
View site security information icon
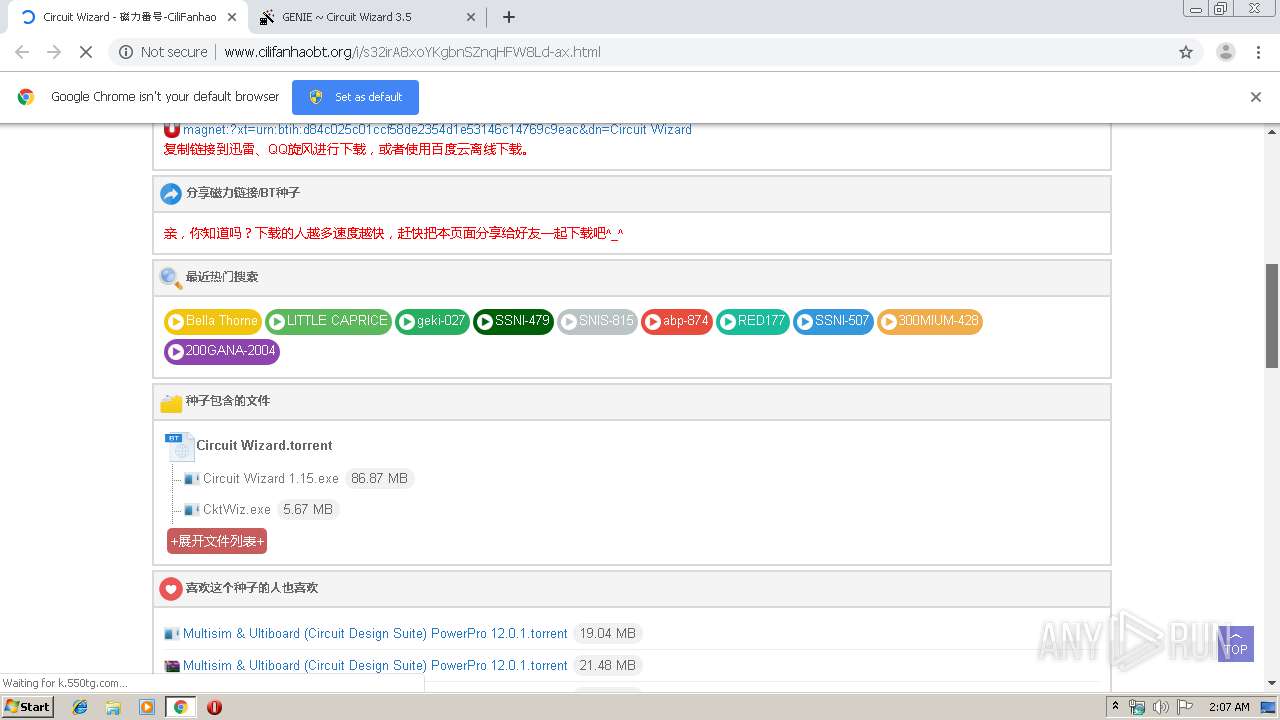tap(126, 52)
